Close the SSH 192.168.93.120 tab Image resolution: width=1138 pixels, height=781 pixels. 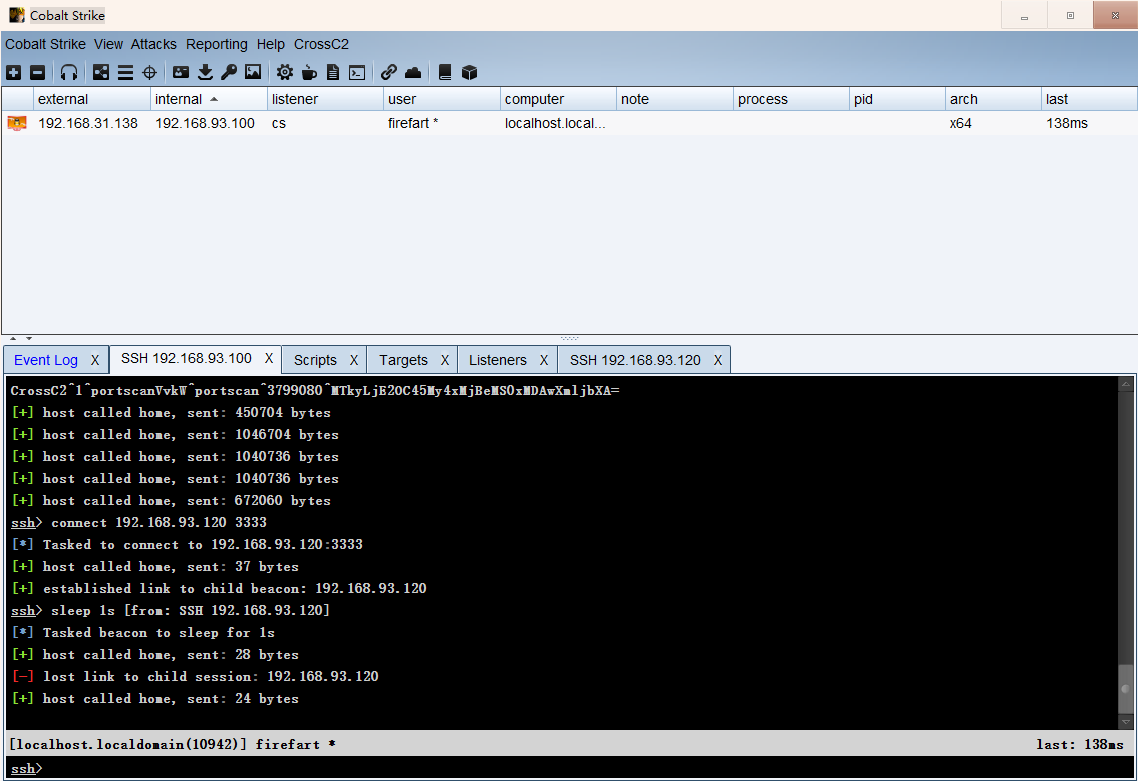718,360
